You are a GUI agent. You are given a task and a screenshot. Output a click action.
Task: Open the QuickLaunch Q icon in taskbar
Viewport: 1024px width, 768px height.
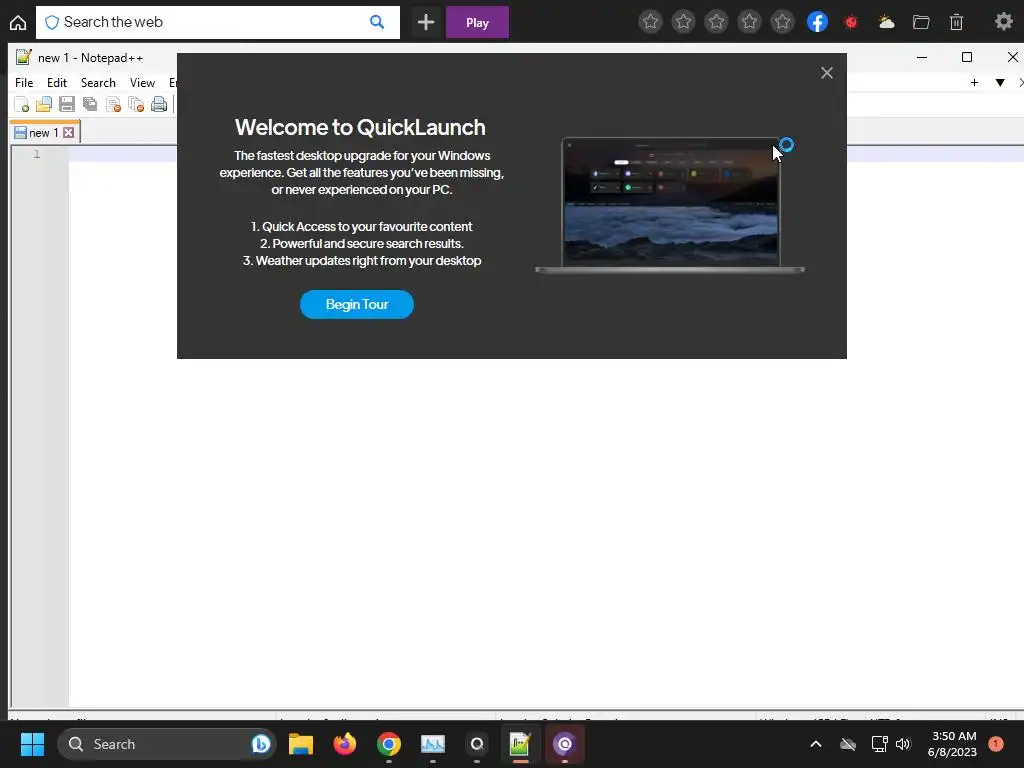click(477, 744)
